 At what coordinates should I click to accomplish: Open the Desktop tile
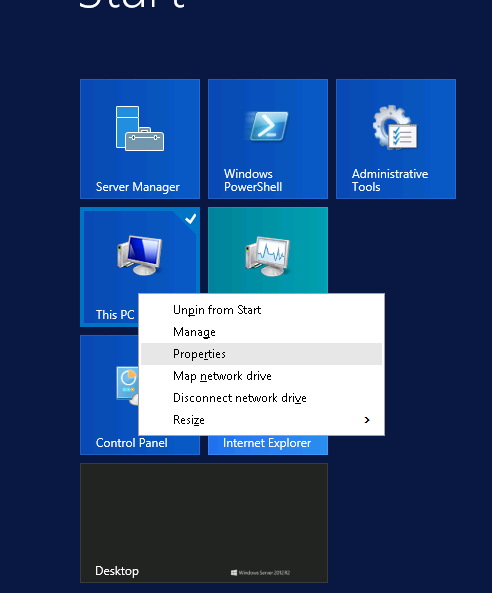click(x=204, y=523)
